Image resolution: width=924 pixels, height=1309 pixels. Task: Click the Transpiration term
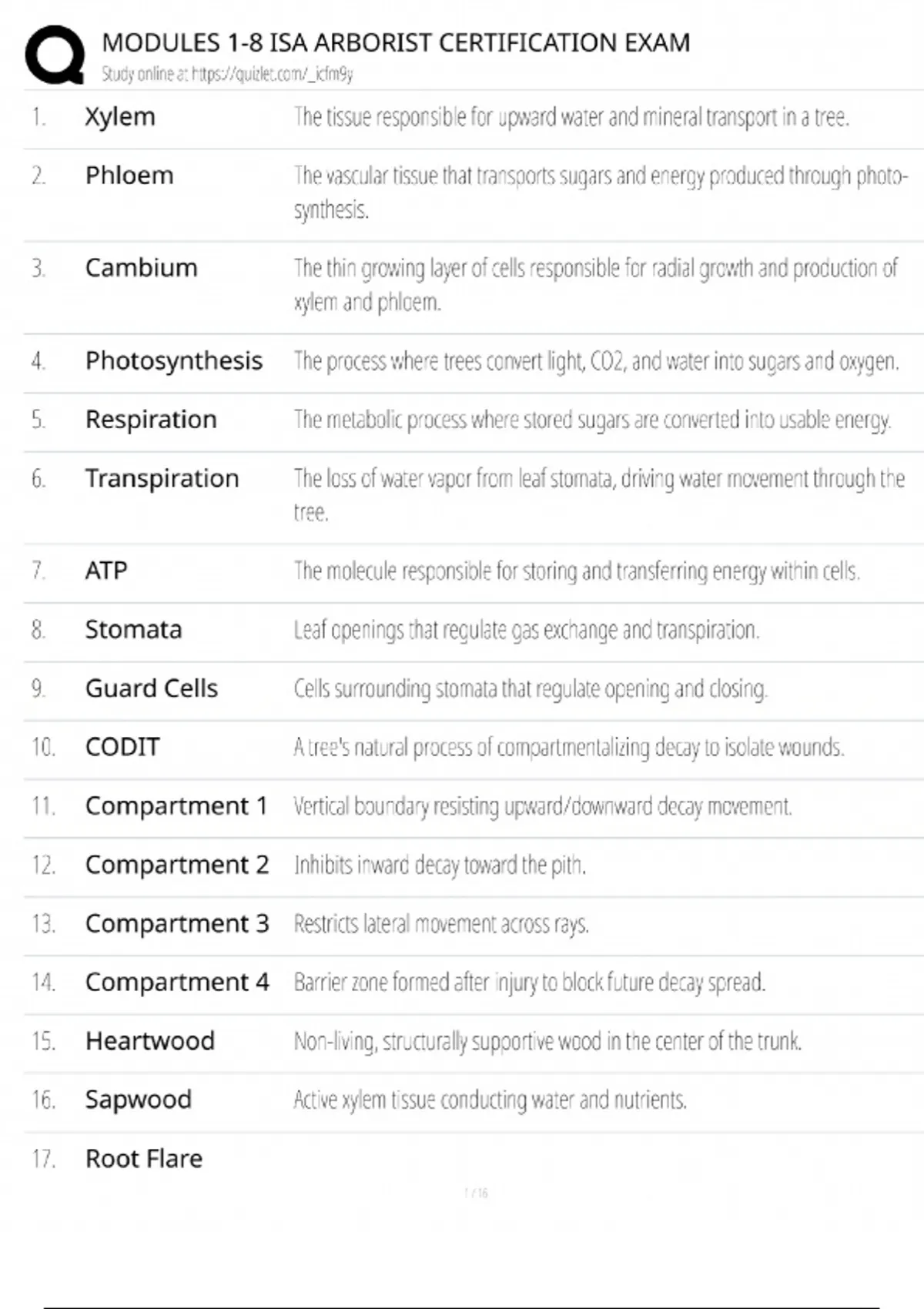(x=162, y=478)
